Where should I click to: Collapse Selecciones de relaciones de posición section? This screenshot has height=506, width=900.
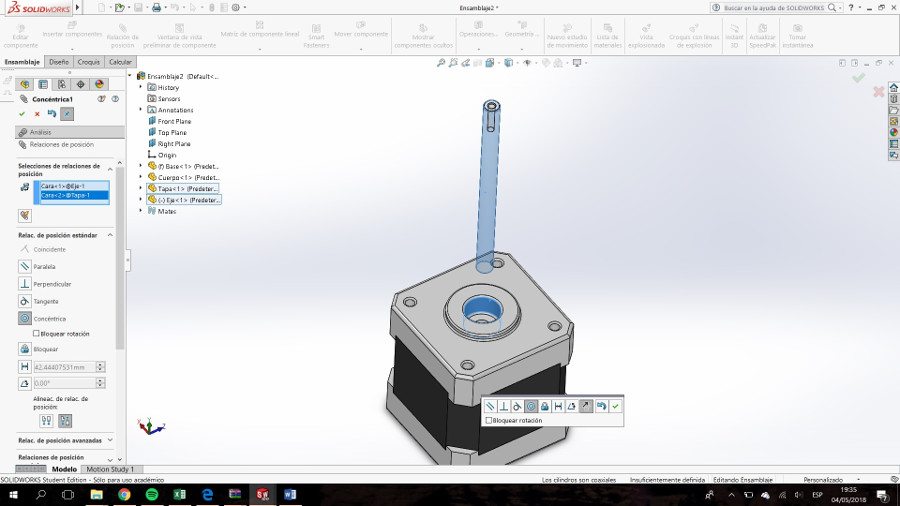tap(110, 169)
